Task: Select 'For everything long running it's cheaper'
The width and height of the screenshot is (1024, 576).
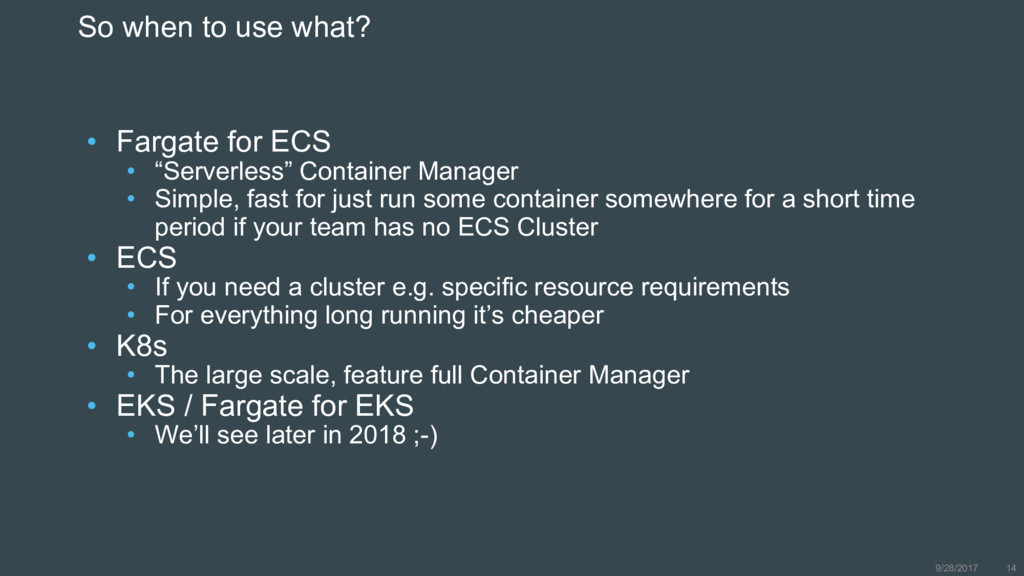Action: point(379,315)
